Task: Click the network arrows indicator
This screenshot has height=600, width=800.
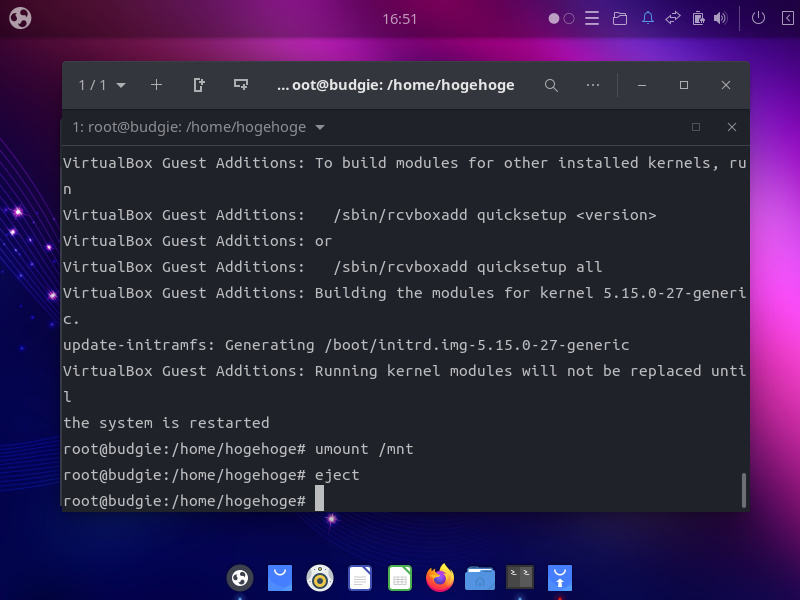Action: click(x=673, y=18)
